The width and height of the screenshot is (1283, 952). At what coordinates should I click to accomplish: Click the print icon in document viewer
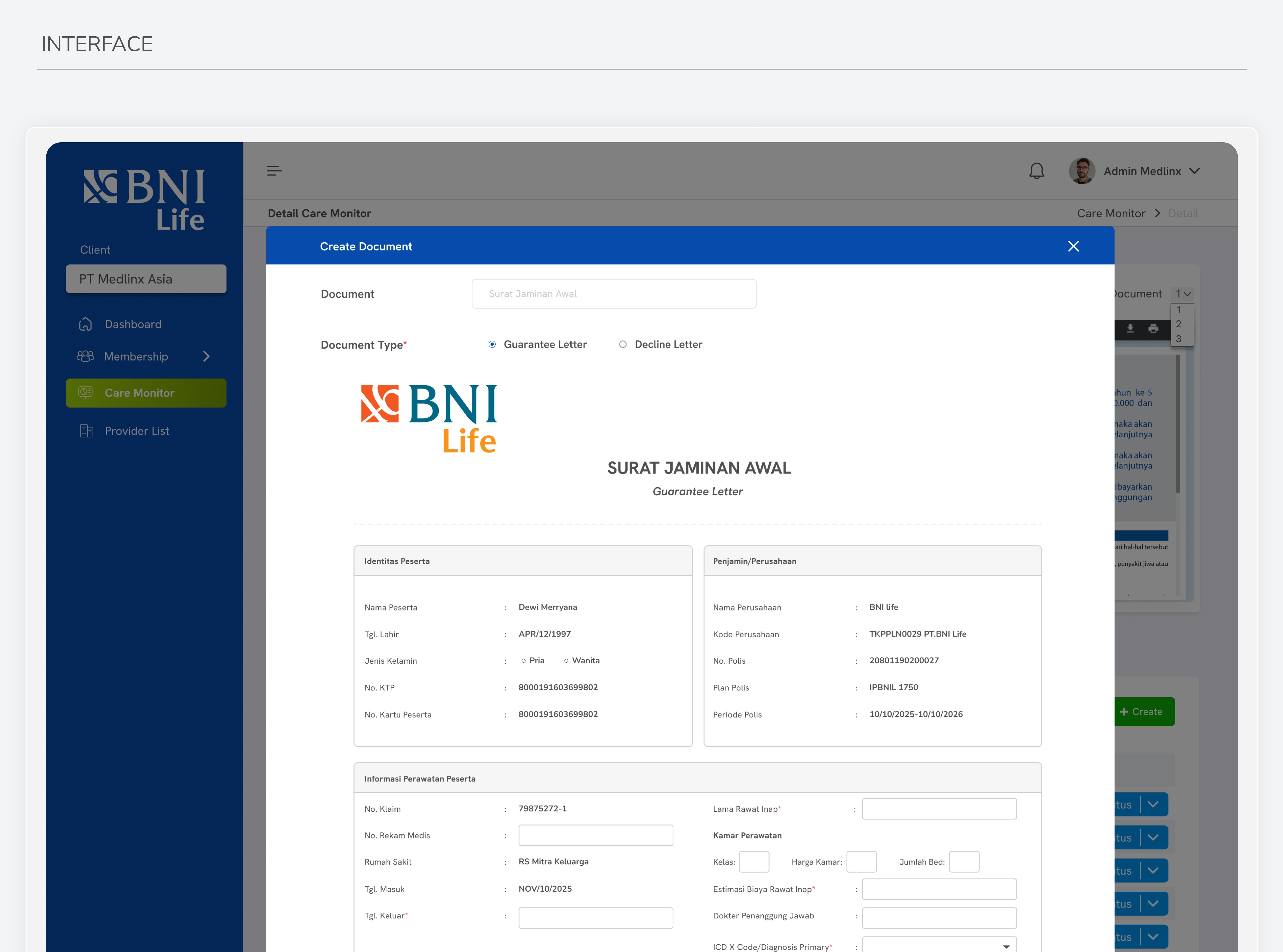tap(1153, 328)
